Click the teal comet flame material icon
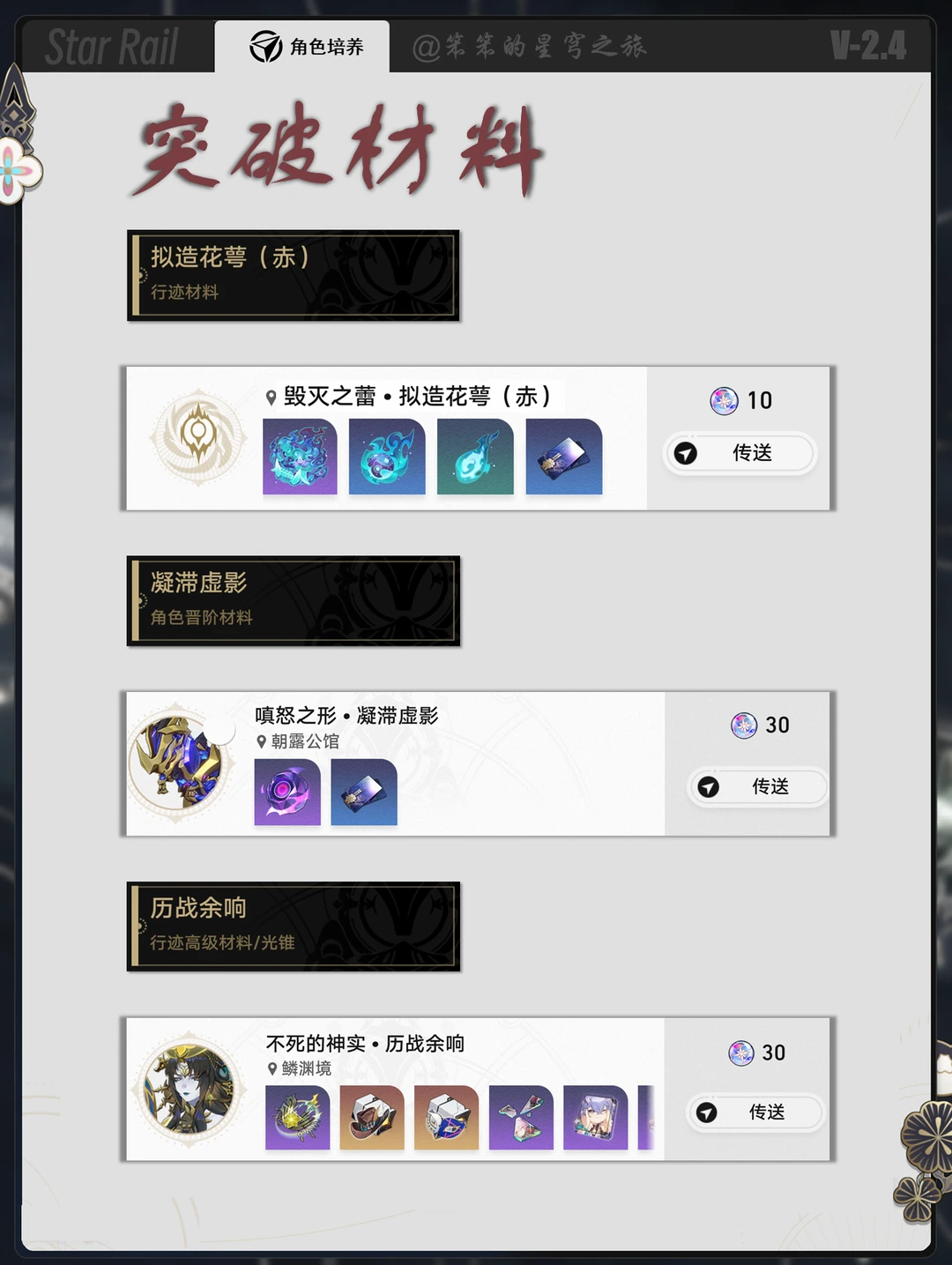The width and height of the screenshot is (952, 1265). tap(475, 457)
